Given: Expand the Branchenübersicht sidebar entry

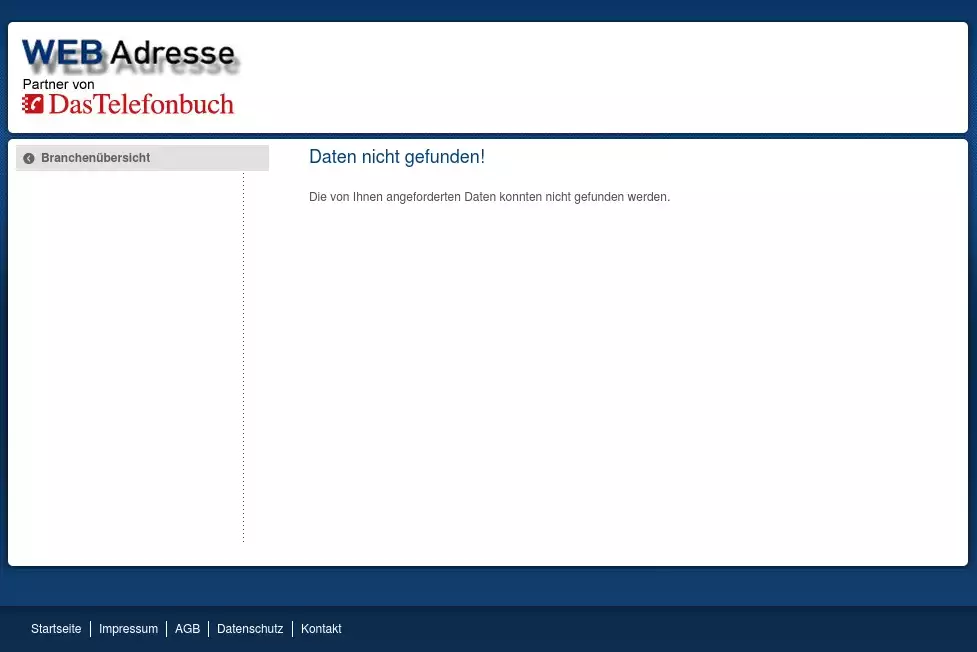Looking at the screenshot, I should [96, 158].
